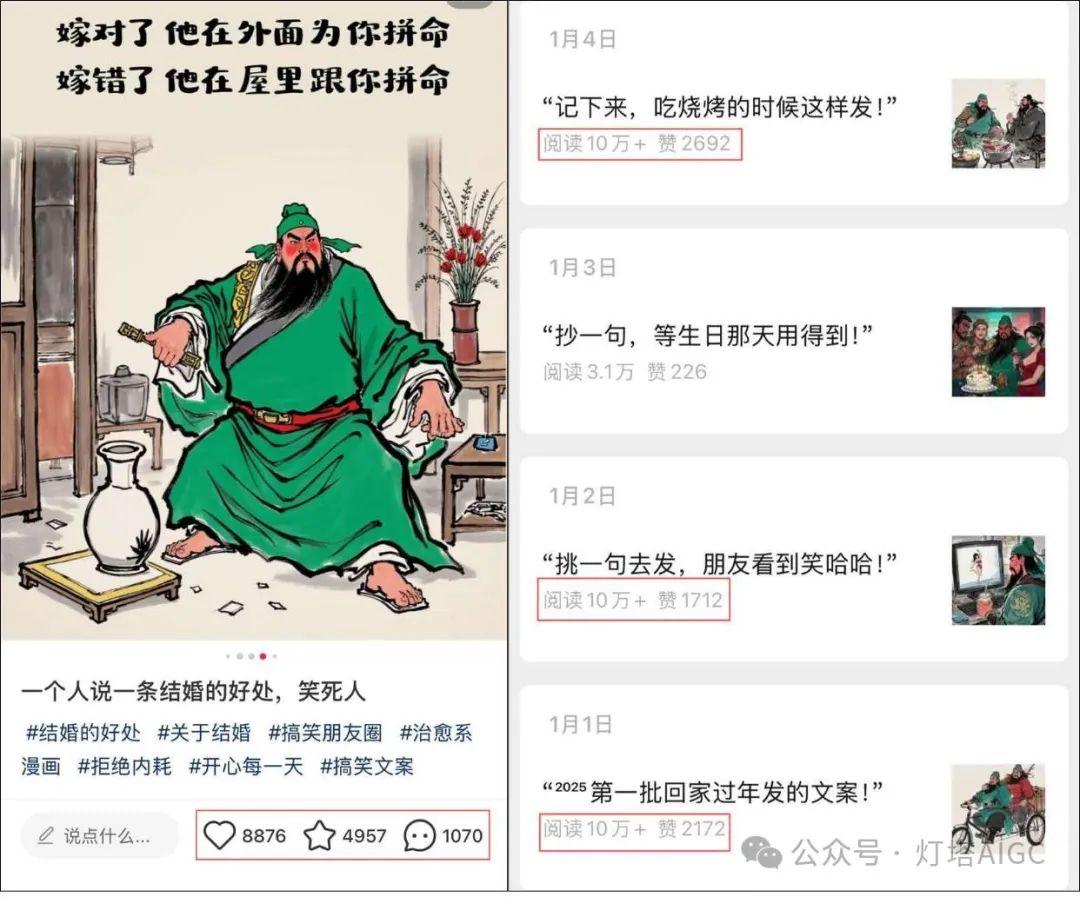
Task: Open article 第一批回家过年发的文案
Action: [712, 792]
